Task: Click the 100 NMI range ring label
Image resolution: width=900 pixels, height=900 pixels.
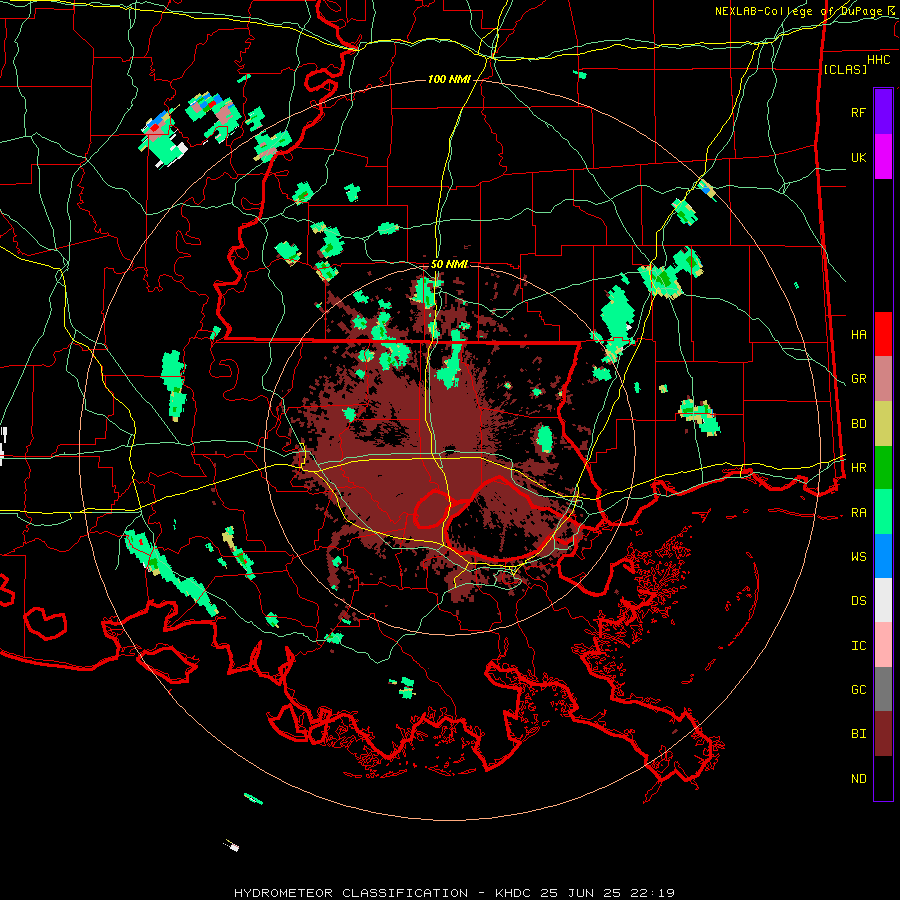Action: point(449,79)
